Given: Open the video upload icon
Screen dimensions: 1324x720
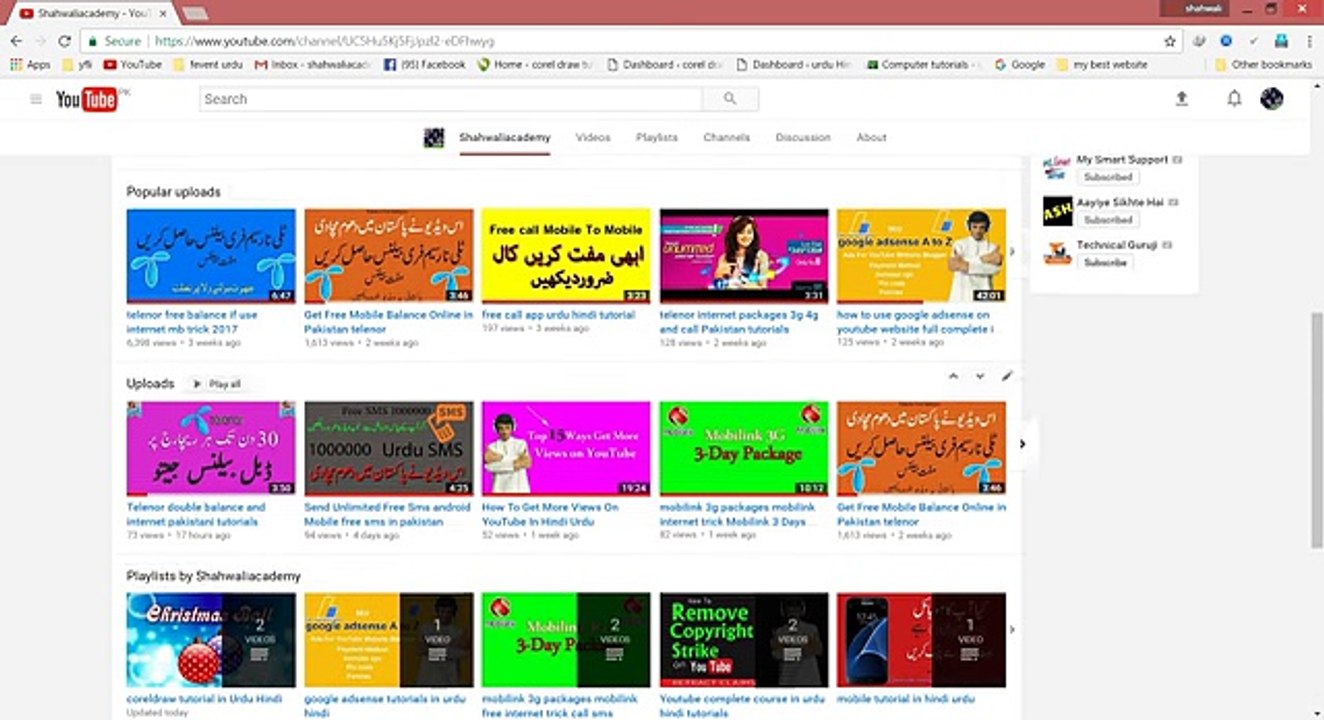Looking at the screenshot, I should [x=1182, y=99].
